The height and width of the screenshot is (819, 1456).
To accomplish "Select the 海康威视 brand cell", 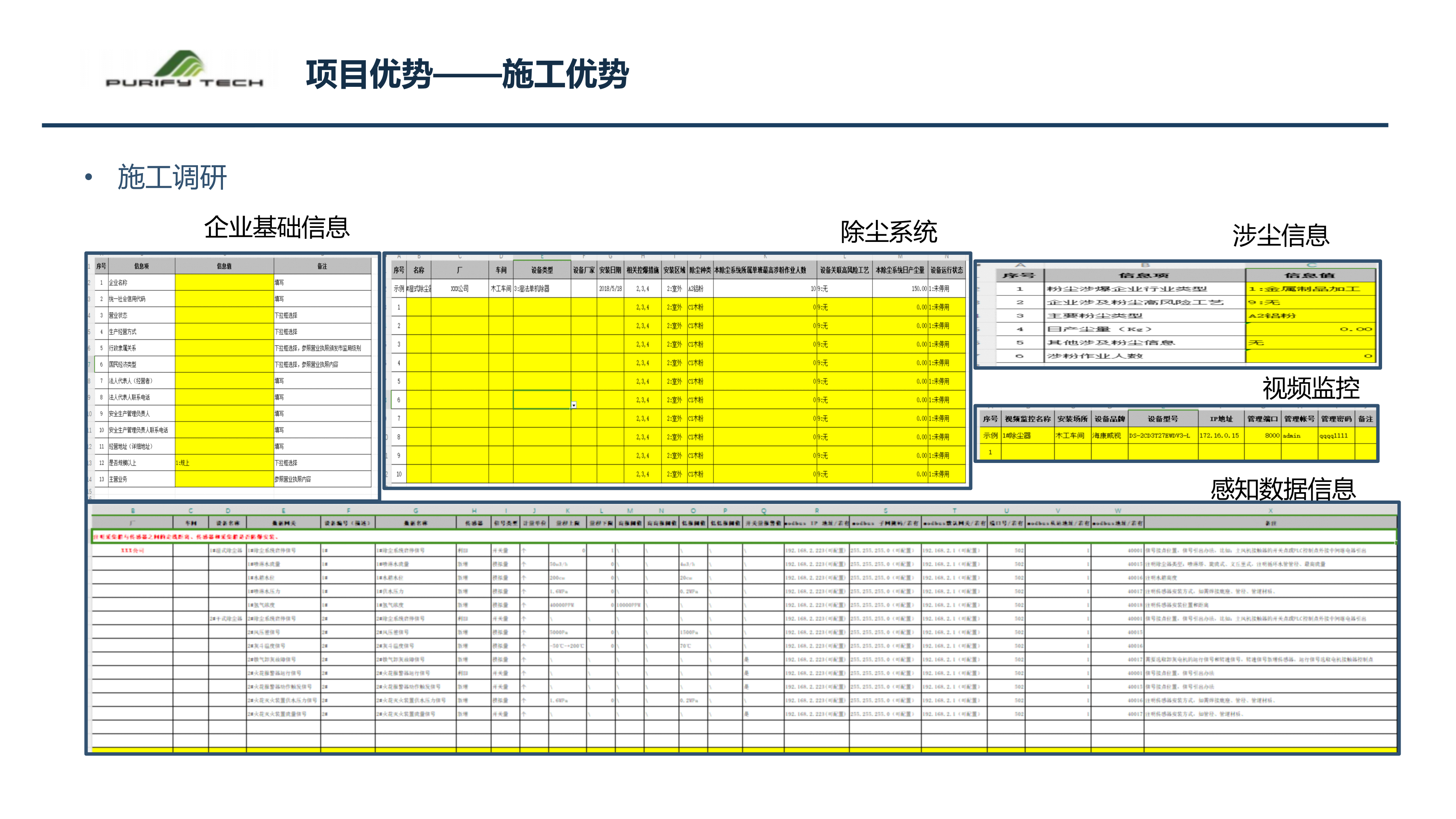I will [1109, 436].
